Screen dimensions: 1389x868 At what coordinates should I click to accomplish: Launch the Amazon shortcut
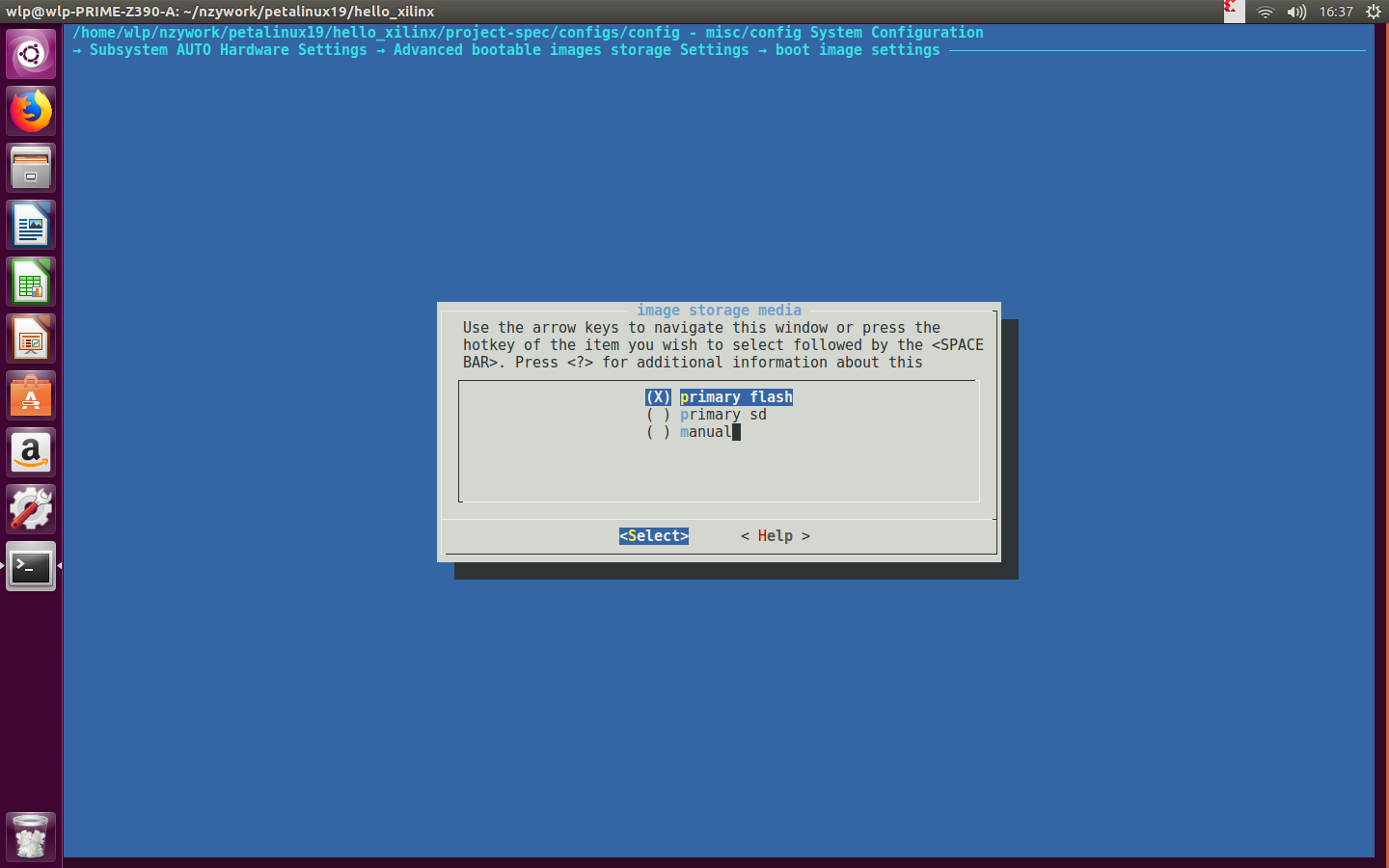[x=30, y=452]
